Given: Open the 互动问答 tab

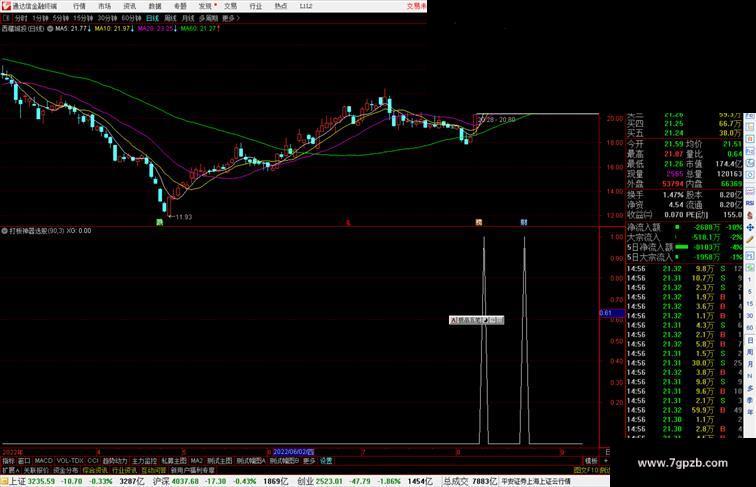Looking at the screenshot, I should point(153,470).
